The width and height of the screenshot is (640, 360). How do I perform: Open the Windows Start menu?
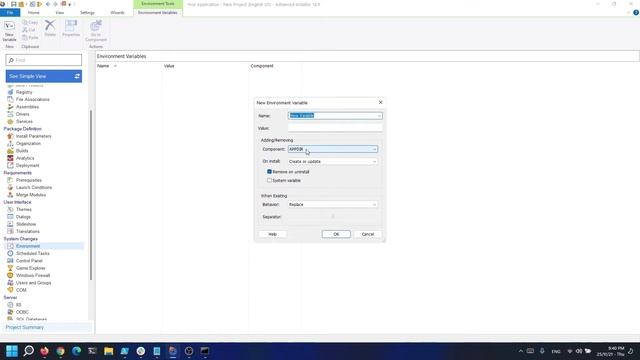(12, 351)
